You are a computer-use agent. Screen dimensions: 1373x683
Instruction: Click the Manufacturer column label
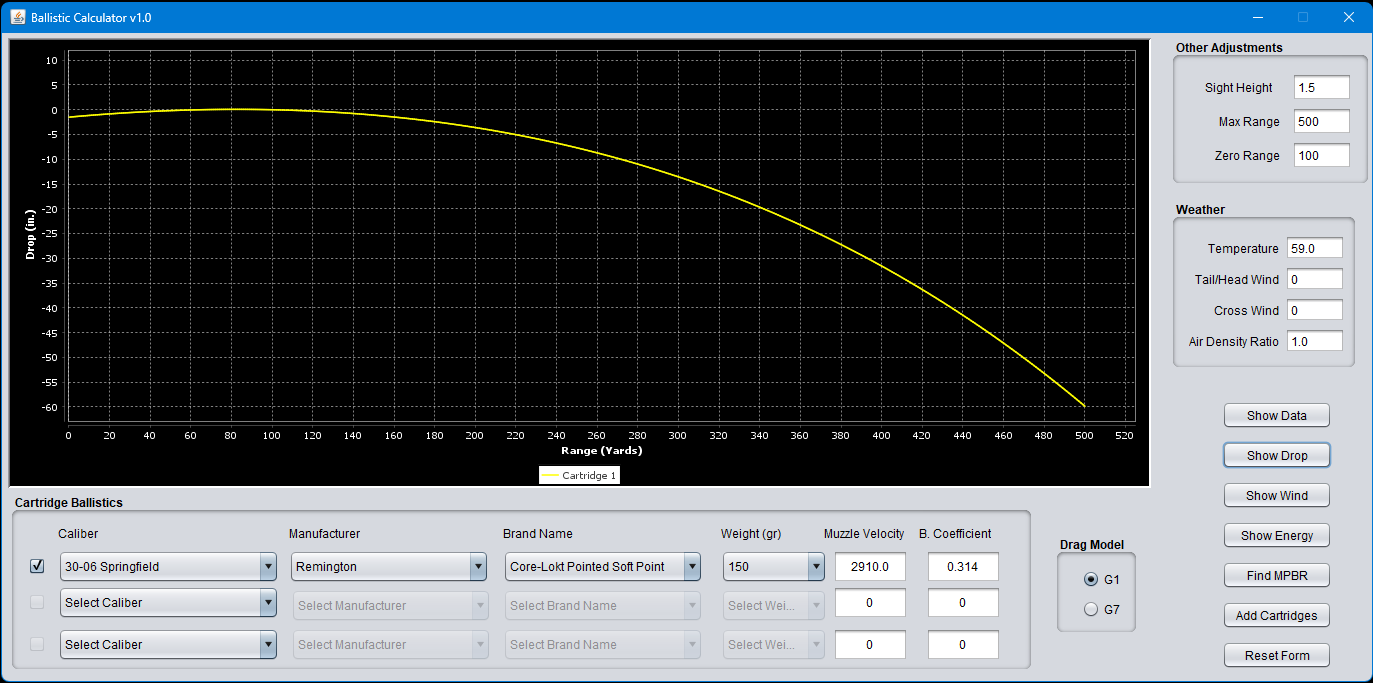click(x=324, y=534)
